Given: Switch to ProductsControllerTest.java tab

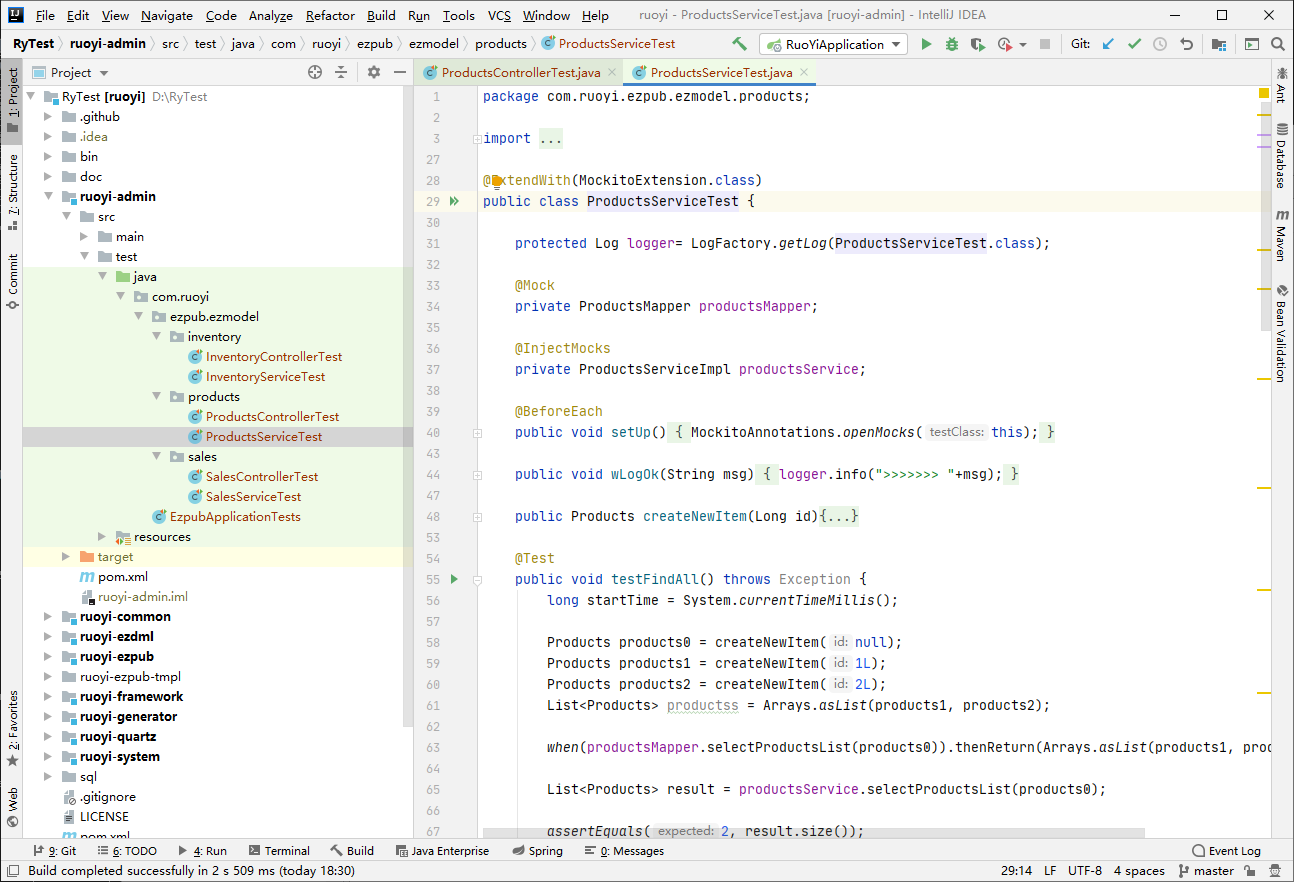Looking at the screenshot, I should pos(520,73).
